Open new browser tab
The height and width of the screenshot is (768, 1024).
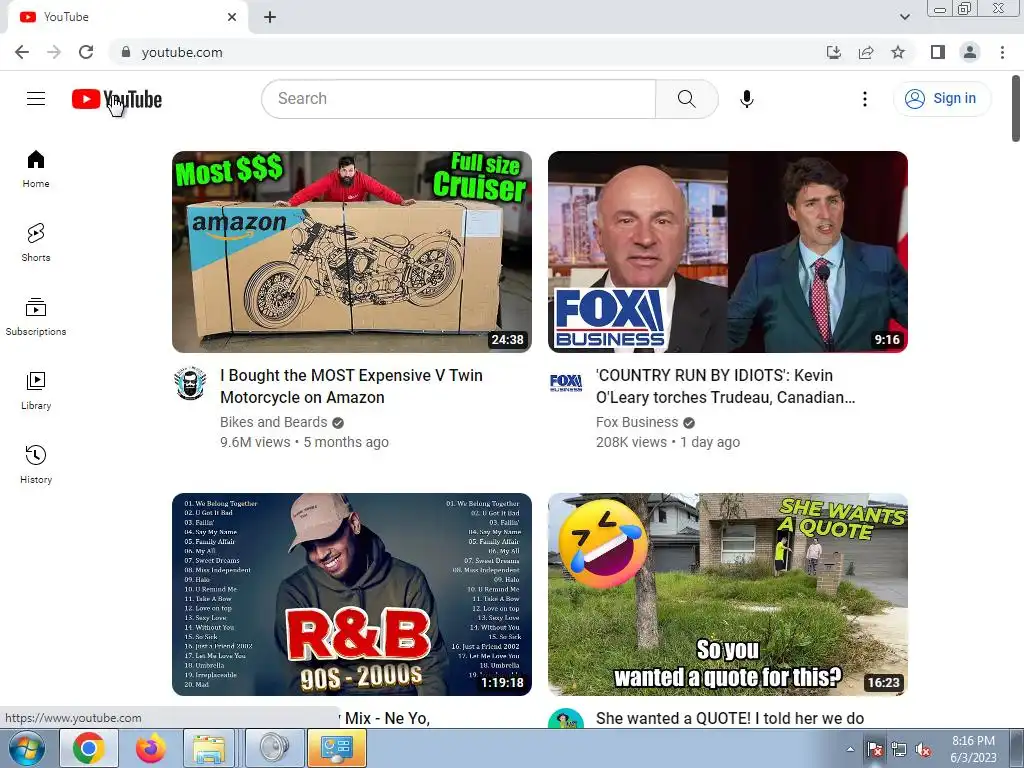(270, 17)
